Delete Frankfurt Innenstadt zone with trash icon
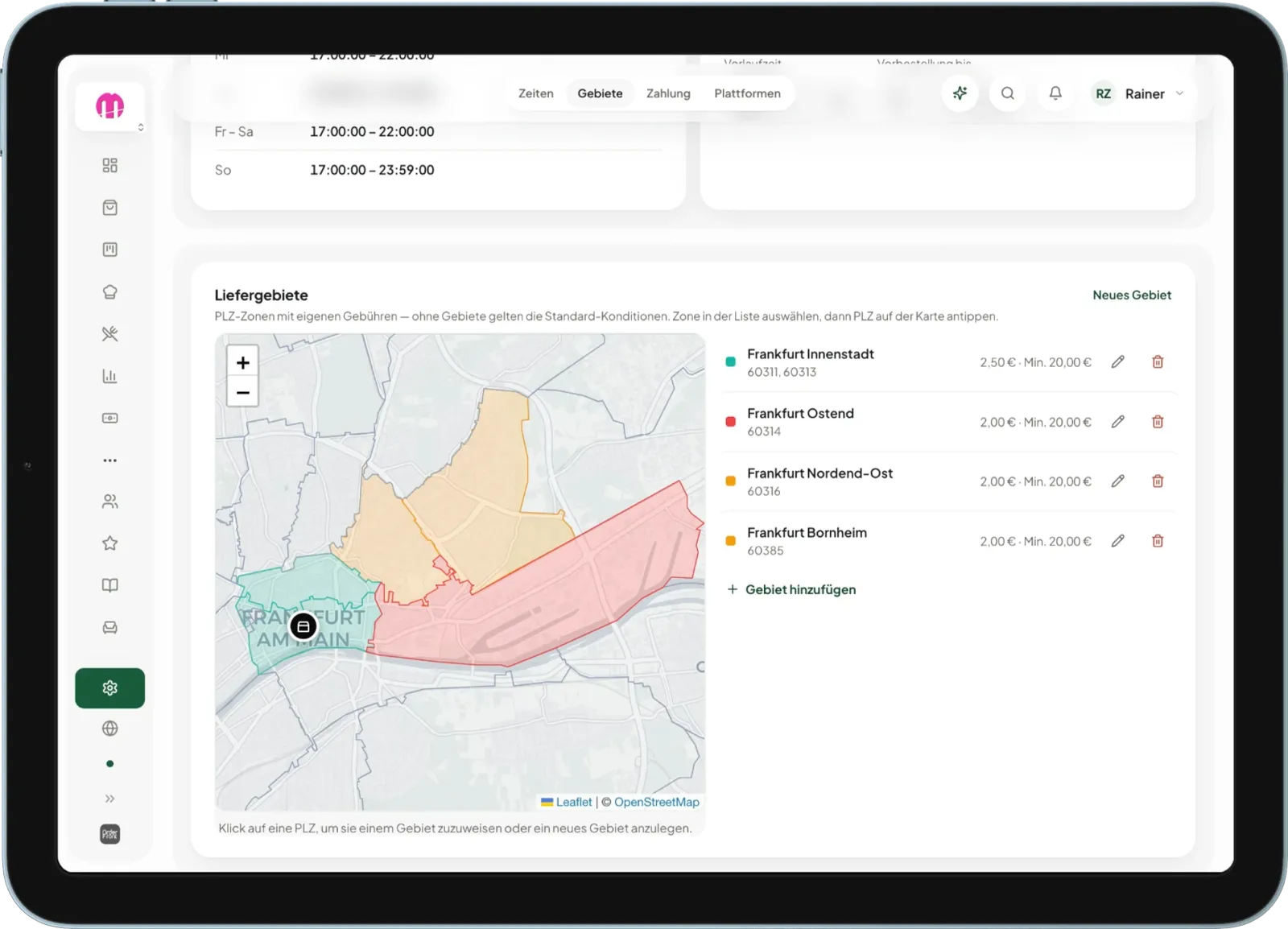Viewport: 1288px width, 929px height. [1158, 362]
